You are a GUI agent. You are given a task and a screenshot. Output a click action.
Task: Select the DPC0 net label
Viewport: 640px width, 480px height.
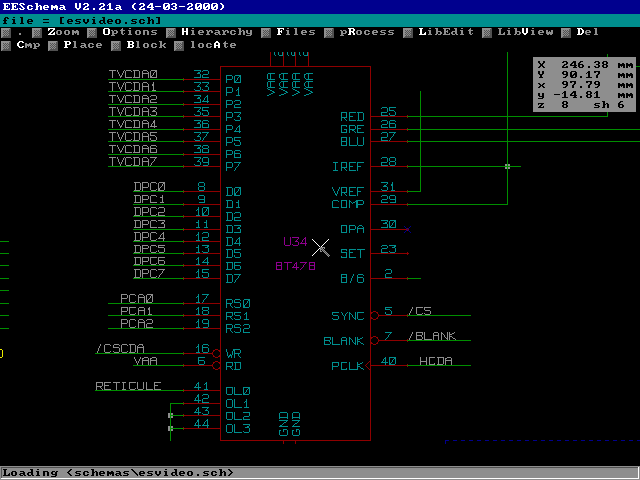pyautogui.click(x=149, y=187)
